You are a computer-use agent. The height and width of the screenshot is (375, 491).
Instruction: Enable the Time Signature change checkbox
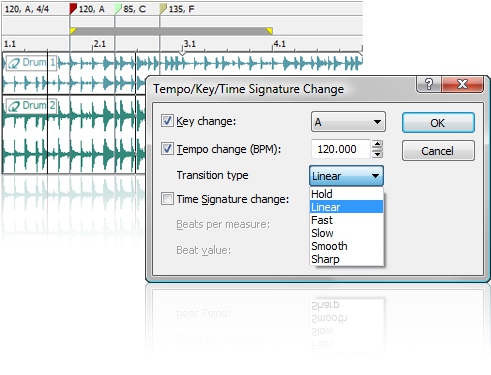pos(167,199)
